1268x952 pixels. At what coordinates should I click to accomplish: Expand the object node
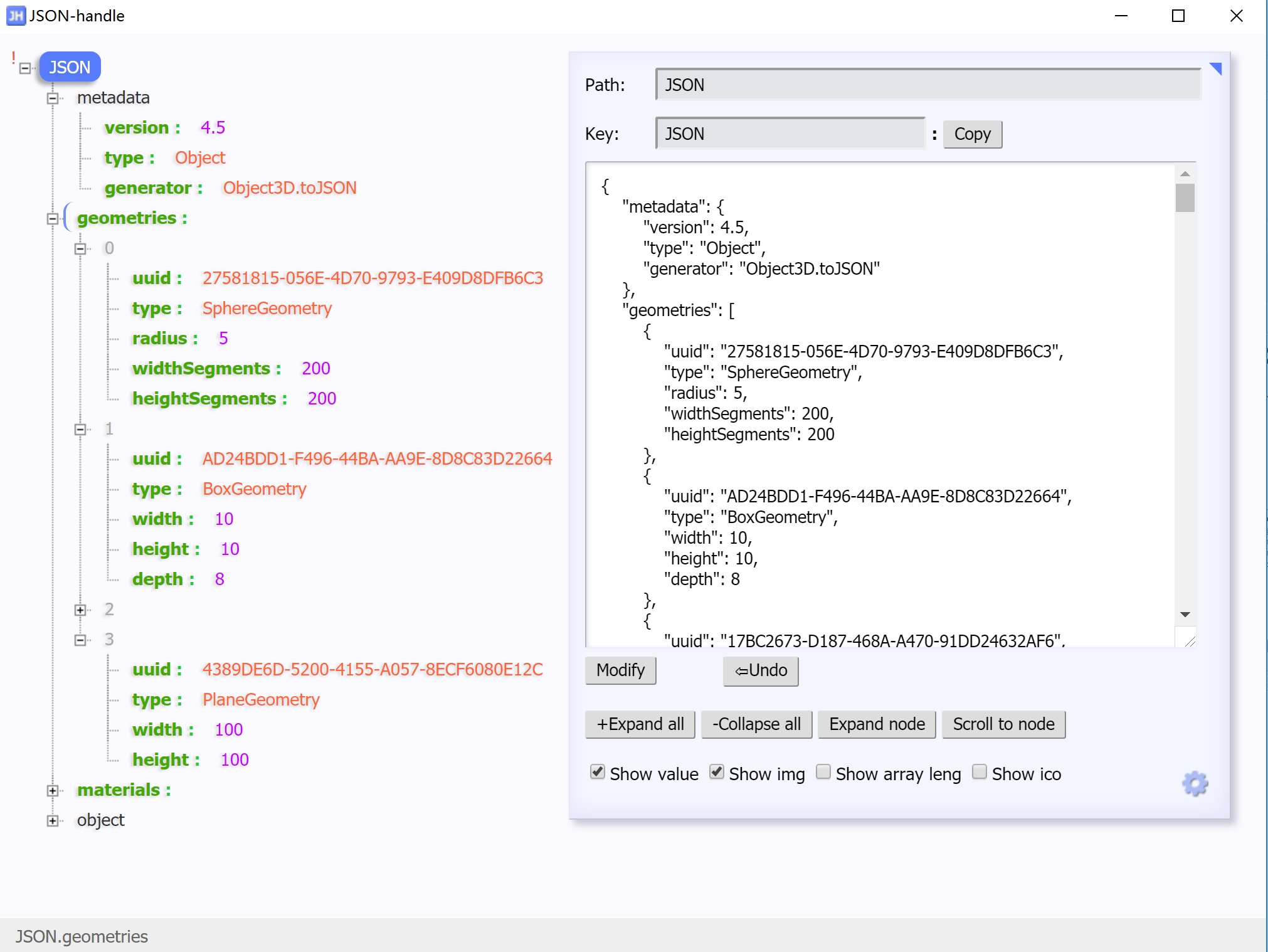point(53,820)
